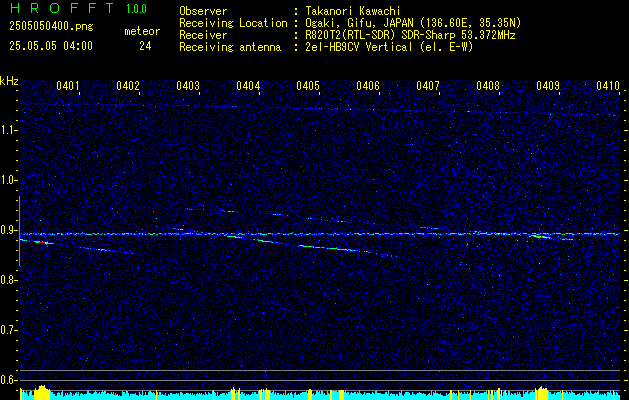Click the 0406 time marker
The width and height of the screenshot is (629, 400).
pos(368,86)
